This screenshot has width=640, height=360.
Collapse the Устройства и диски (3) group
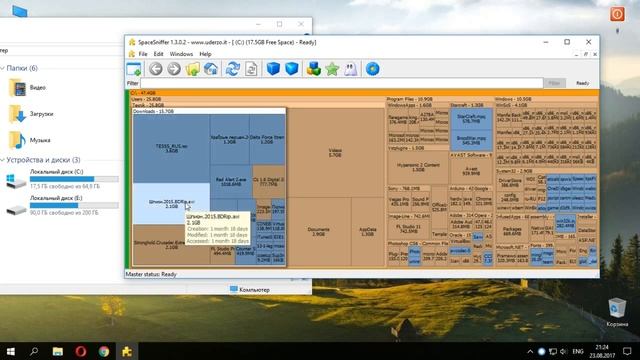pos(3,160)
